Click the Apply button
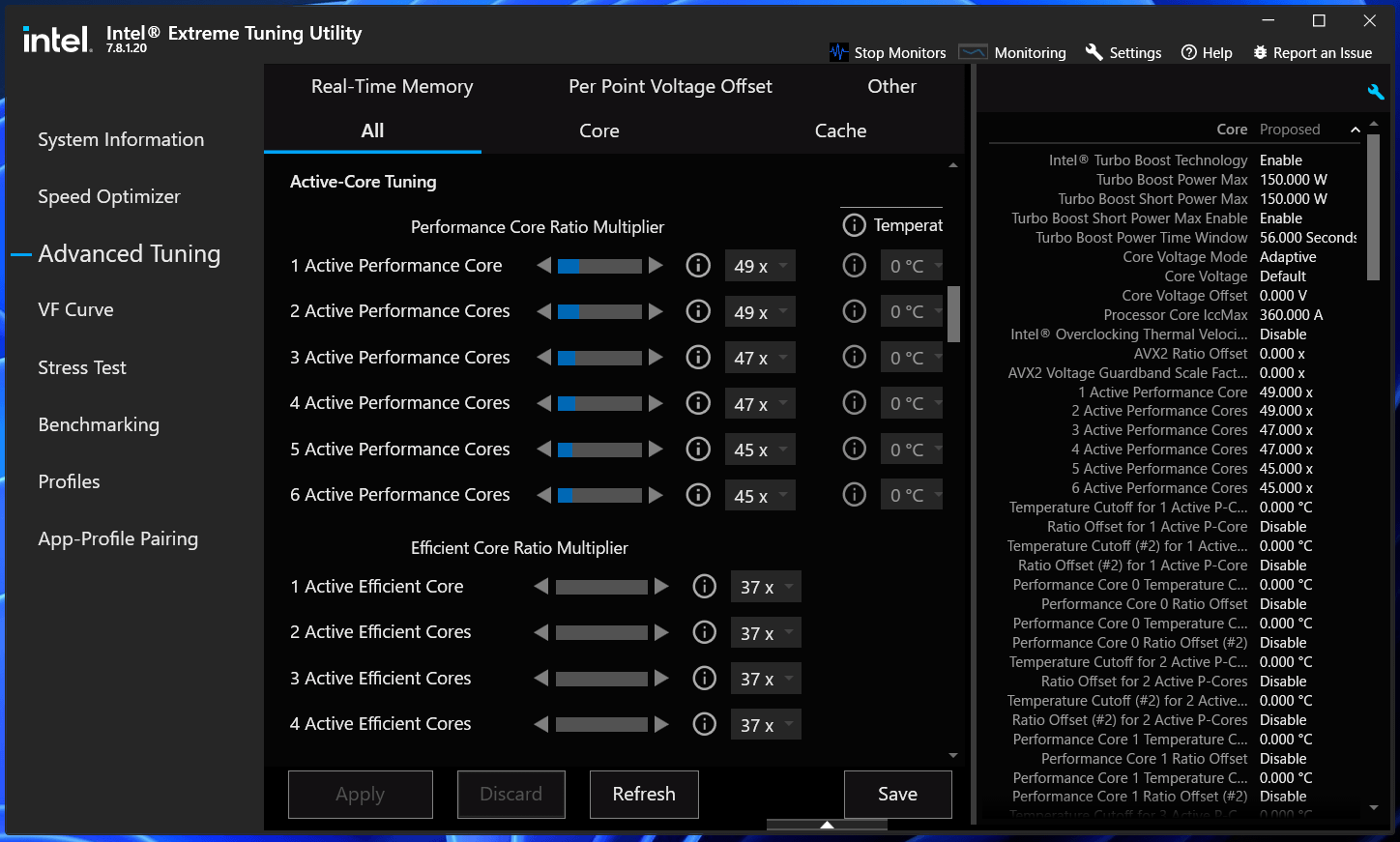 click(361, 794)
